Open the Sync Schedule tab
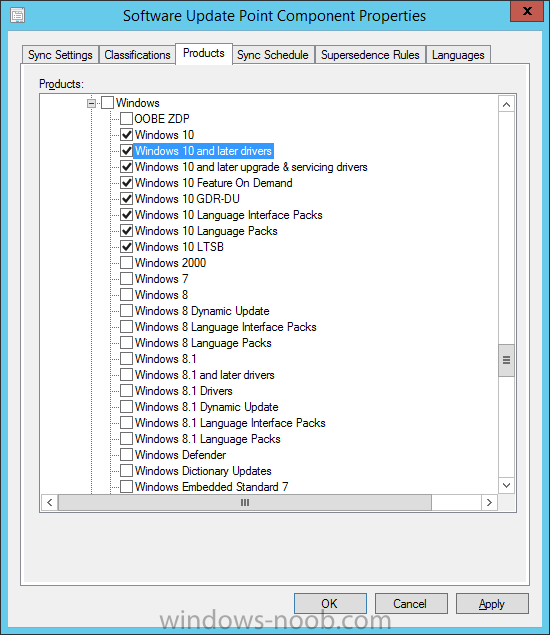Image resolution: width=550 pixels, height=635 pixels. [273, 55]
